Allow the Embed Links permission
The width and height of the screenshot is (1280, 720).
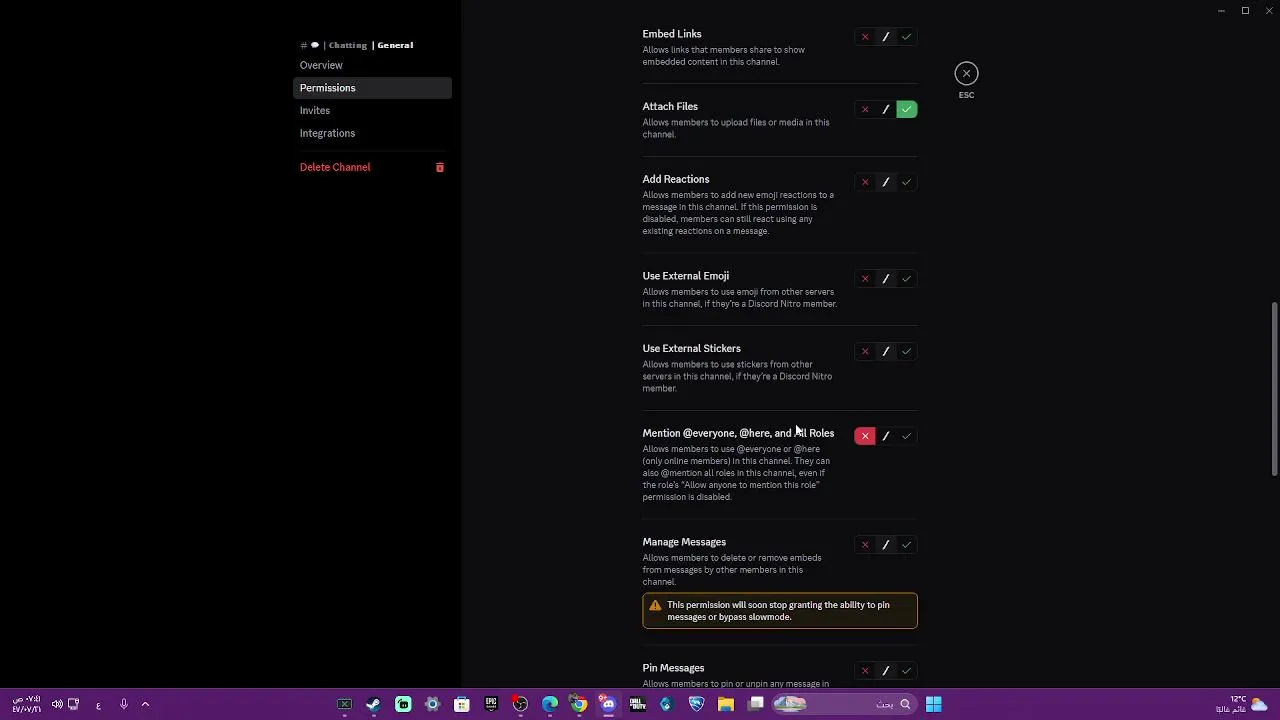tap(907, 37)
